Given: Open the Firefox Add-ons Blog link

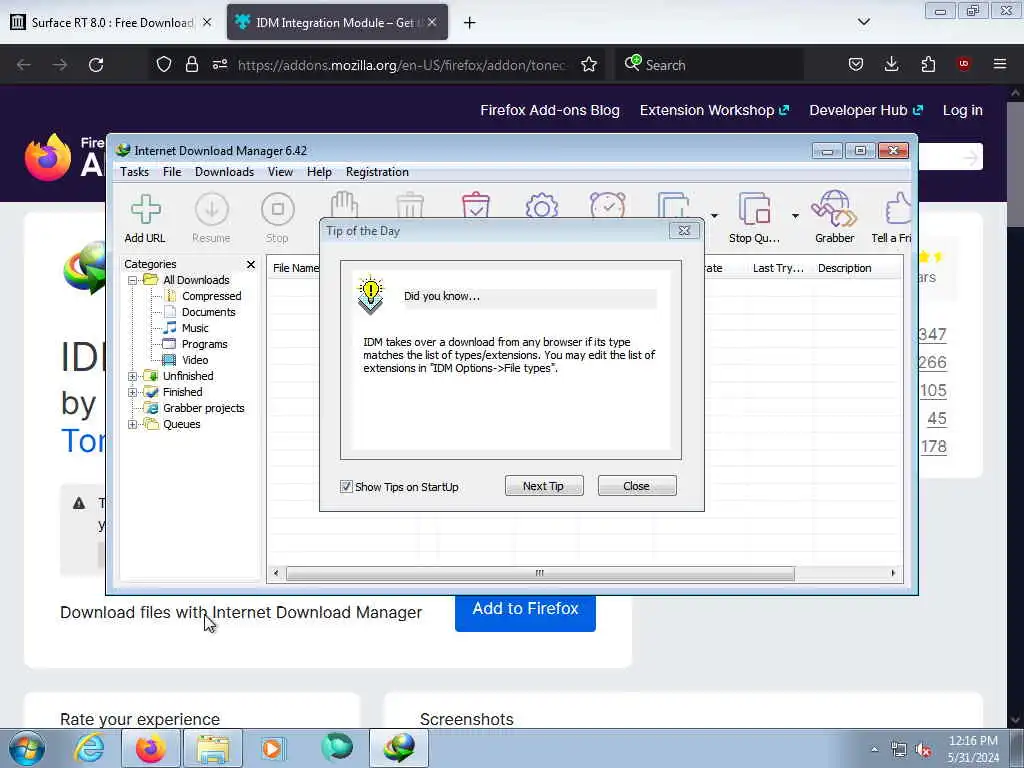Looking at the screenshot, I should [x=550, y=110].
